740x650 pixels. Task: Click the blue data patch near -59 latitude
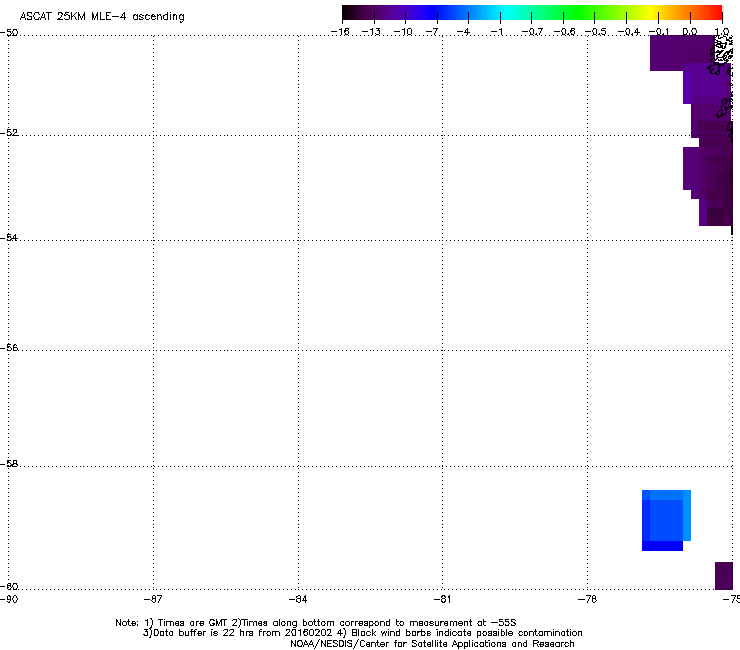coord(666,520)
